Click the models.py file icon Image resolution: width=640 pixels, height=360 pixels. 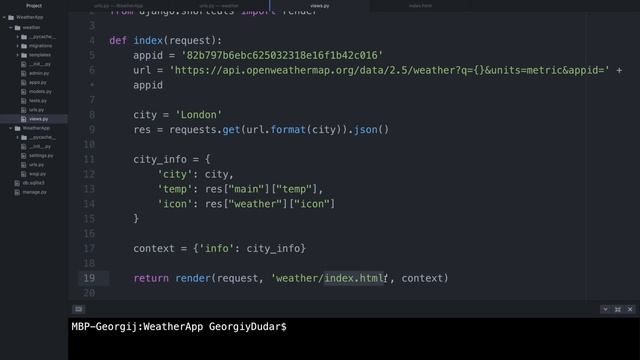[24, 91]
